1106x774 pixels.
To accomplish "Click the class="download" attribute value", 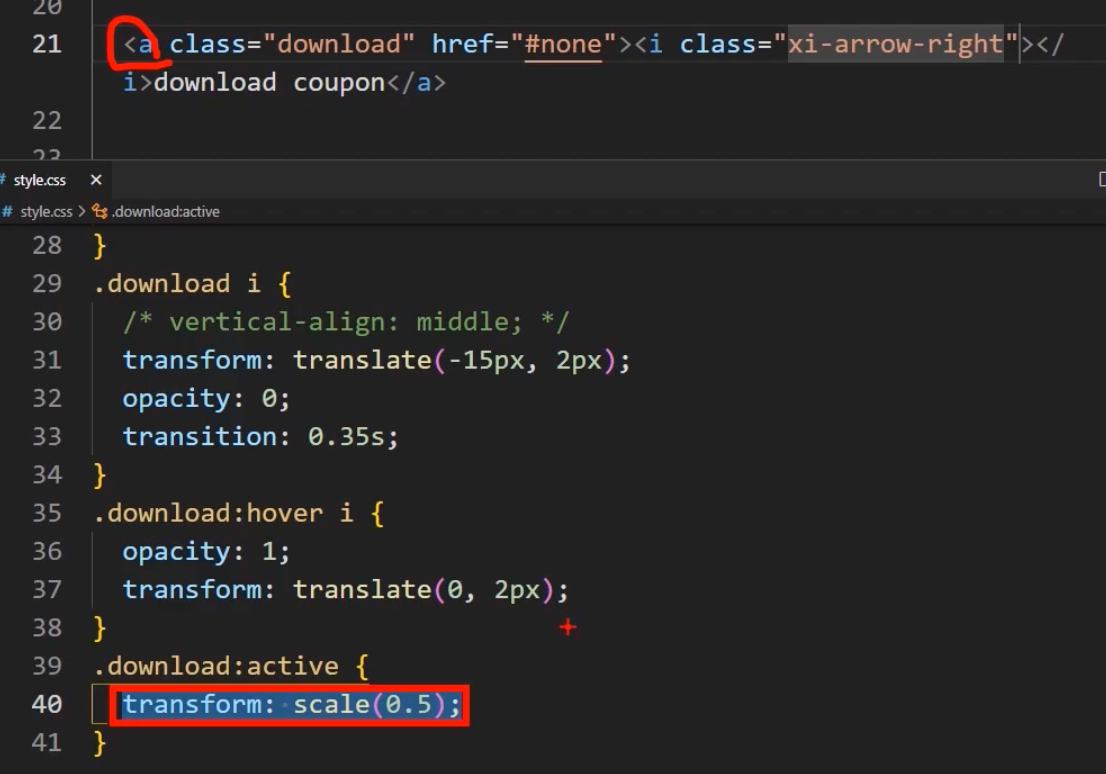I will pos(339,44).
